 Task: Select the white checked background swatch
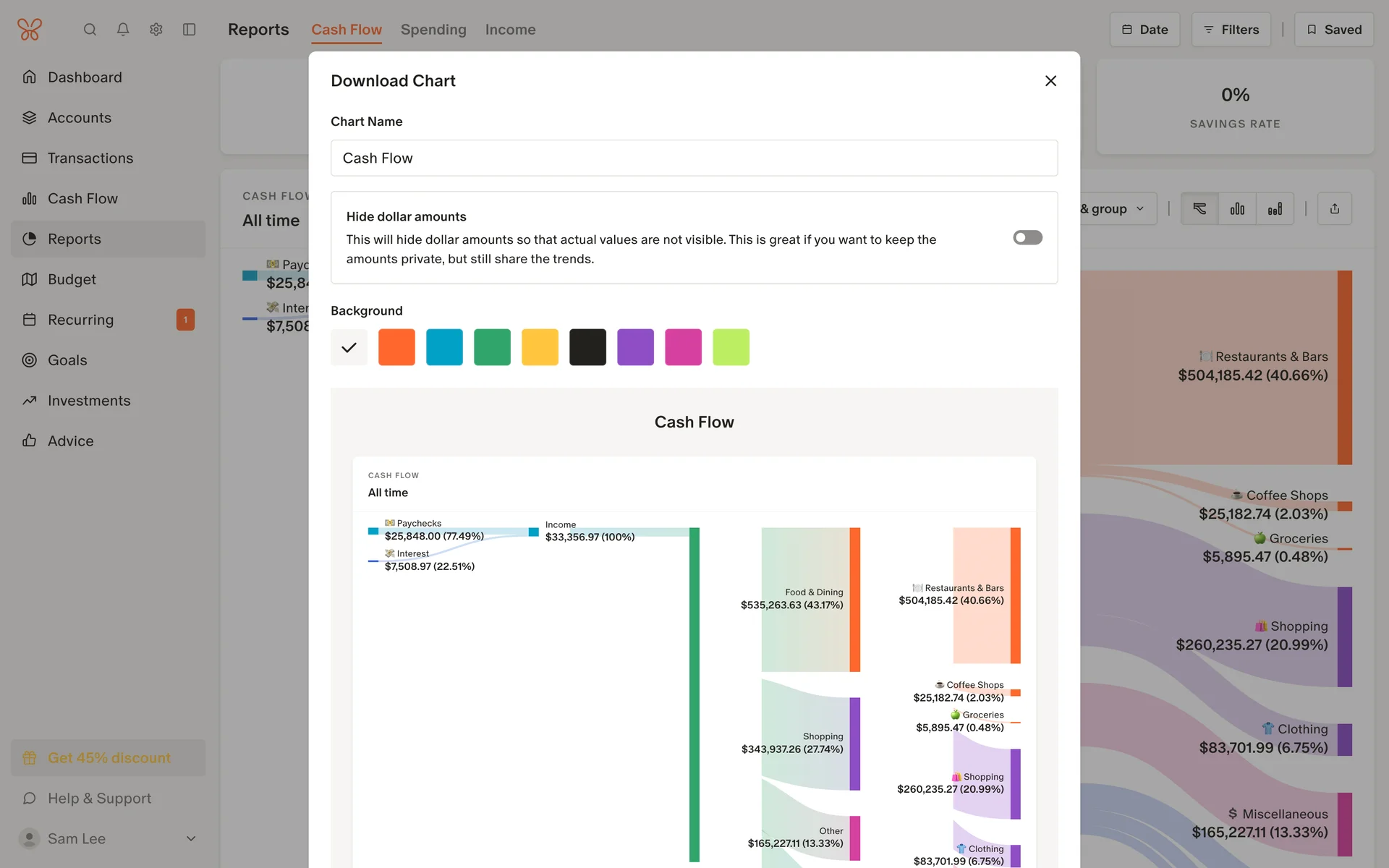[x=349, y=347]
